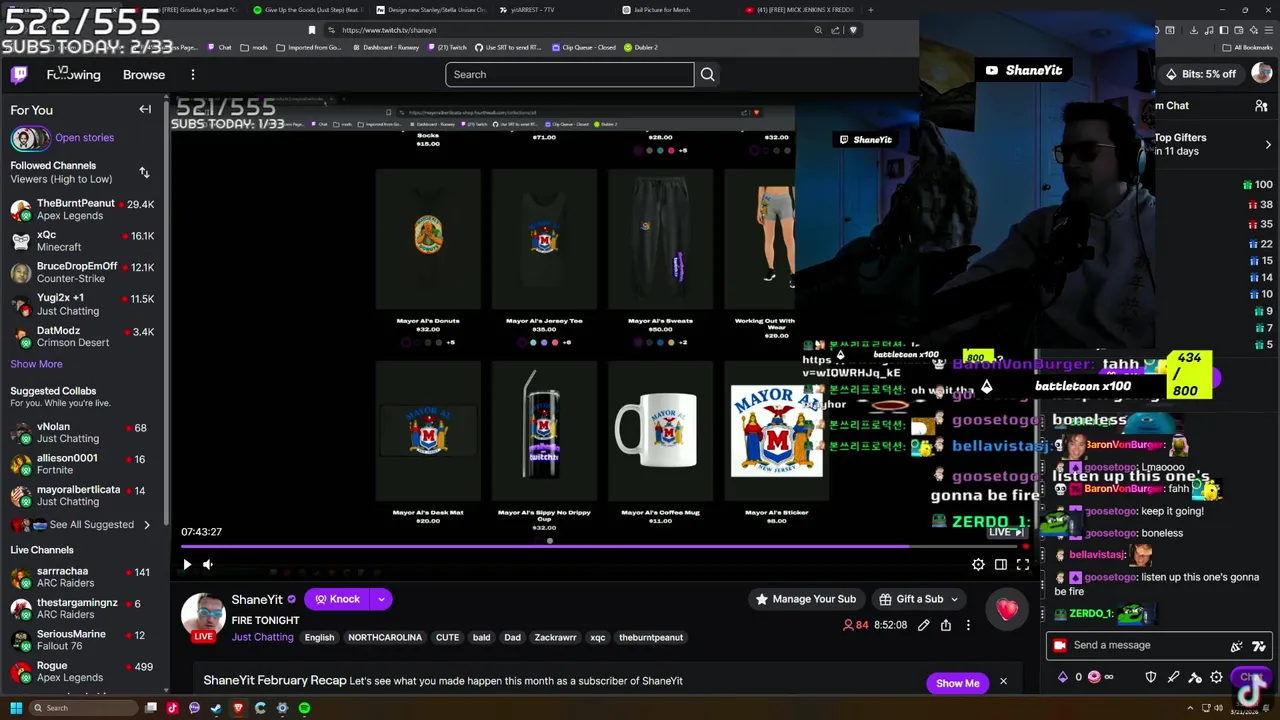The height and width of the screenshot is (720, 1280).
Task: Edit stream info with pencil icon
Action: tap(924, 626)
